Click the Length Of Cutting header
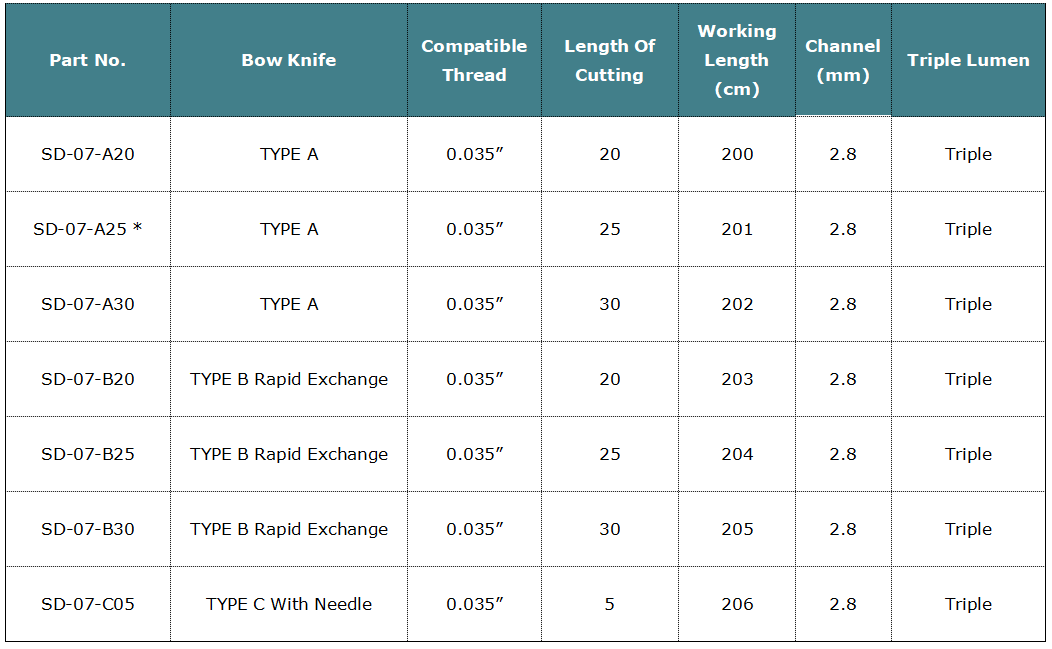The width and height of the screenshot is (1052, 649). (610, 60)
